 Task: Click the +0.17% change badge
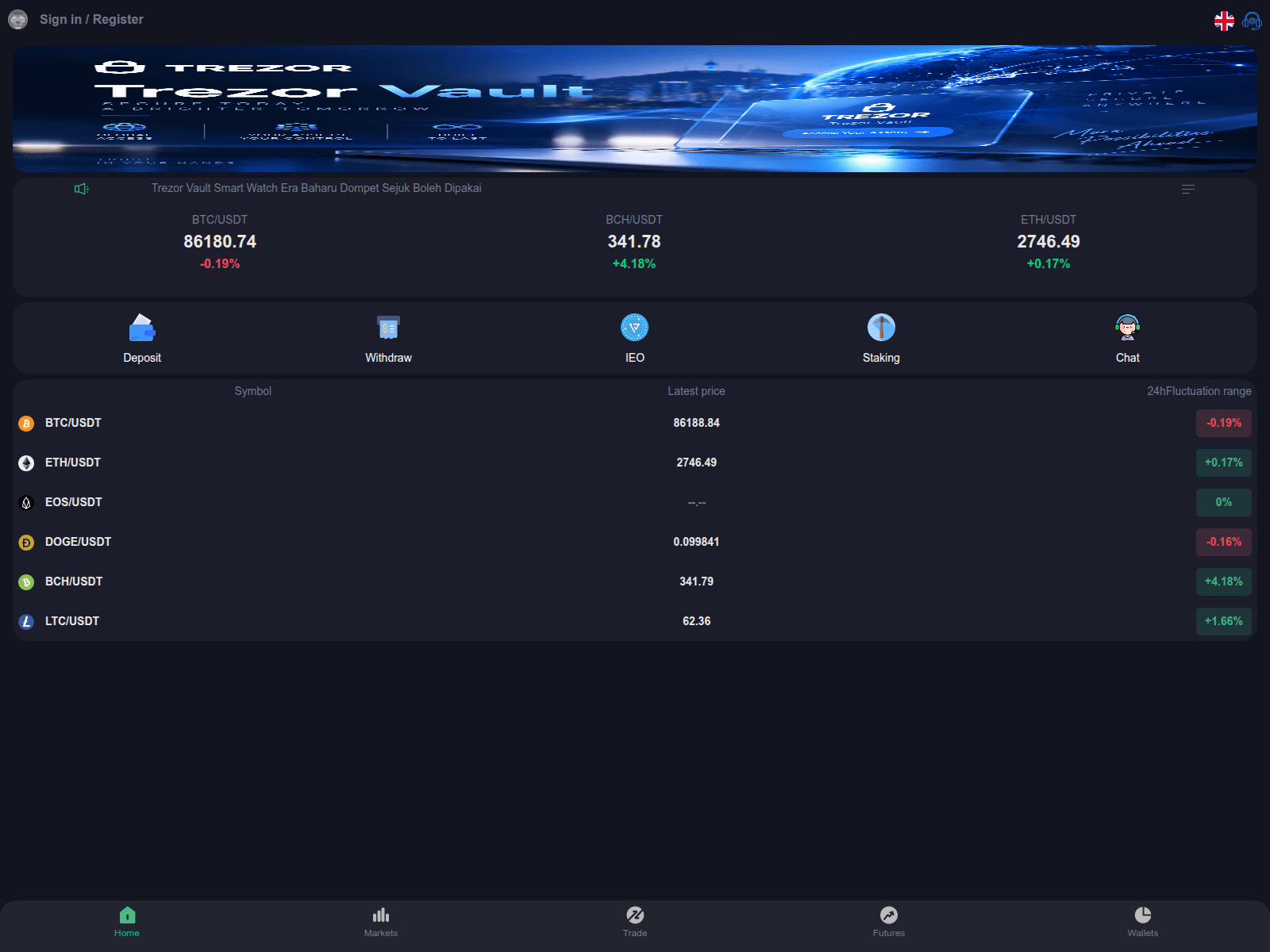coord(1223,463)
